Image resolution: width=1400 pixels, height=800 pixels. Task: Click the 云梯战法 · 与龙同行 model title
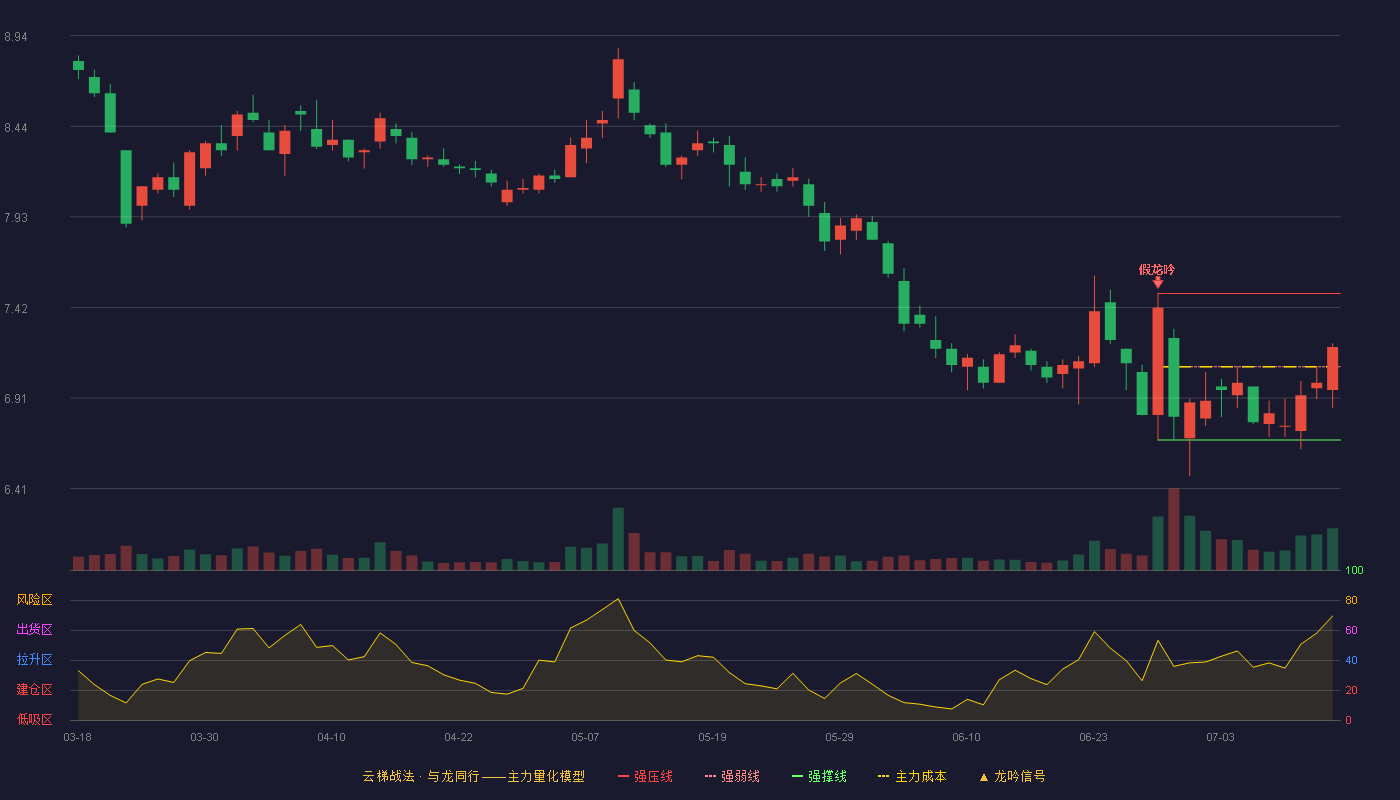(x=473, y=776)
